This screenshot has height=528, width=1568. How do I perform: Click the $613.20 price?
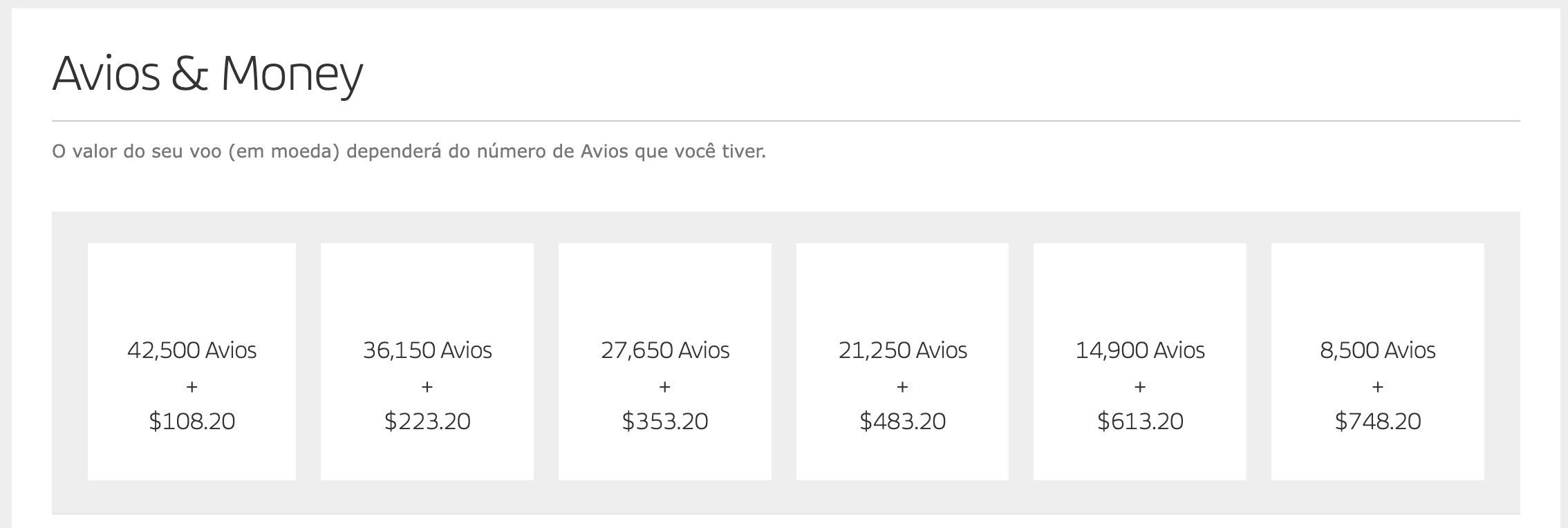pyautogui.click(x=1140, y=421)
